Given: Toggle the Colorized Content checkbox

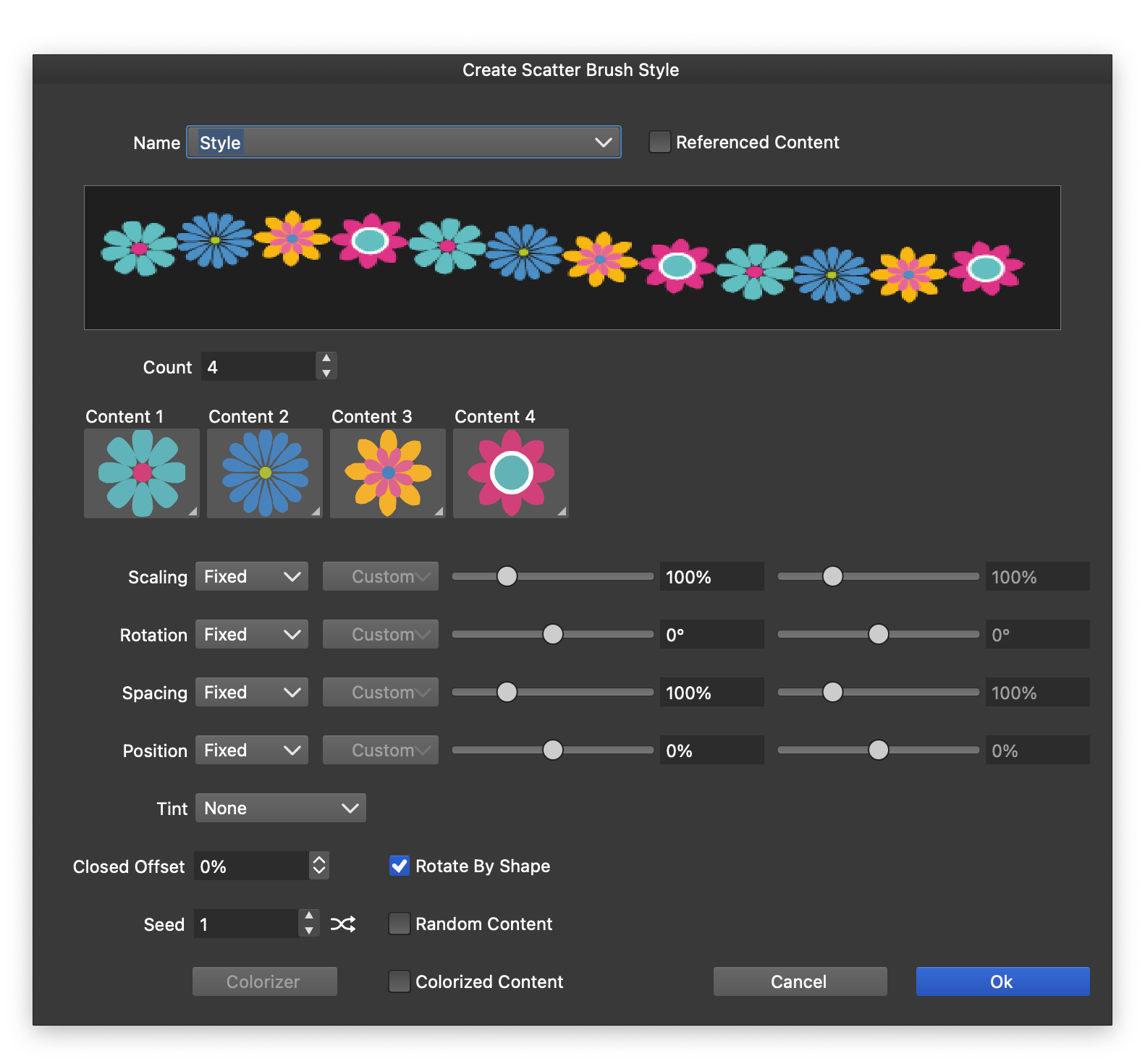Looking at the screenshot, I should (400, 982).
